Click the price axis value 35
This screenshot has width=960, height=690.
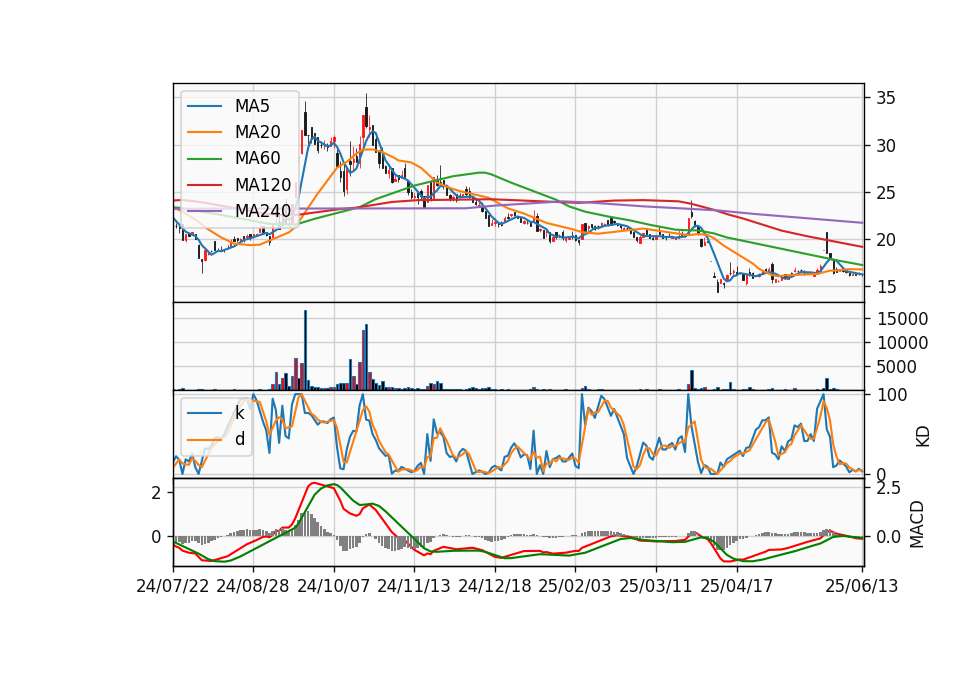[886, 98]
